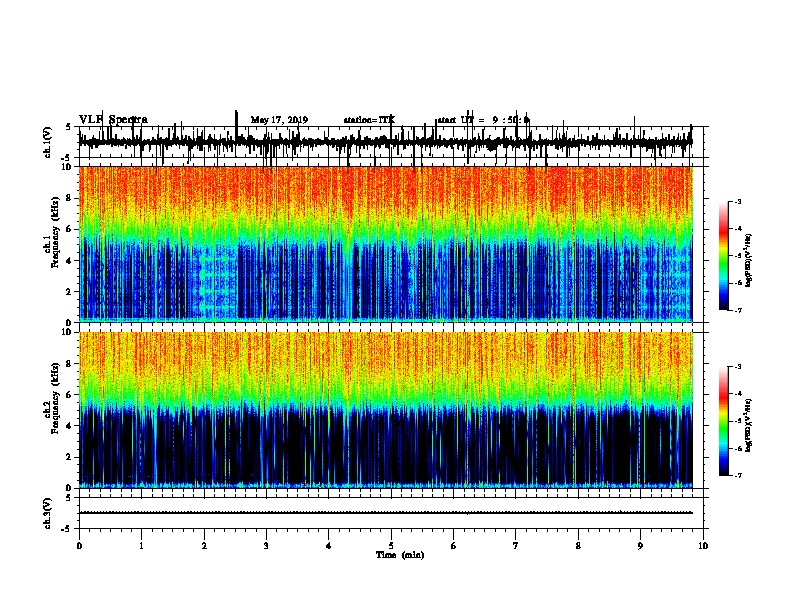
Task: Click the "2" kHz tick of ch.1 spectrogram
Action: pos(70,292)
